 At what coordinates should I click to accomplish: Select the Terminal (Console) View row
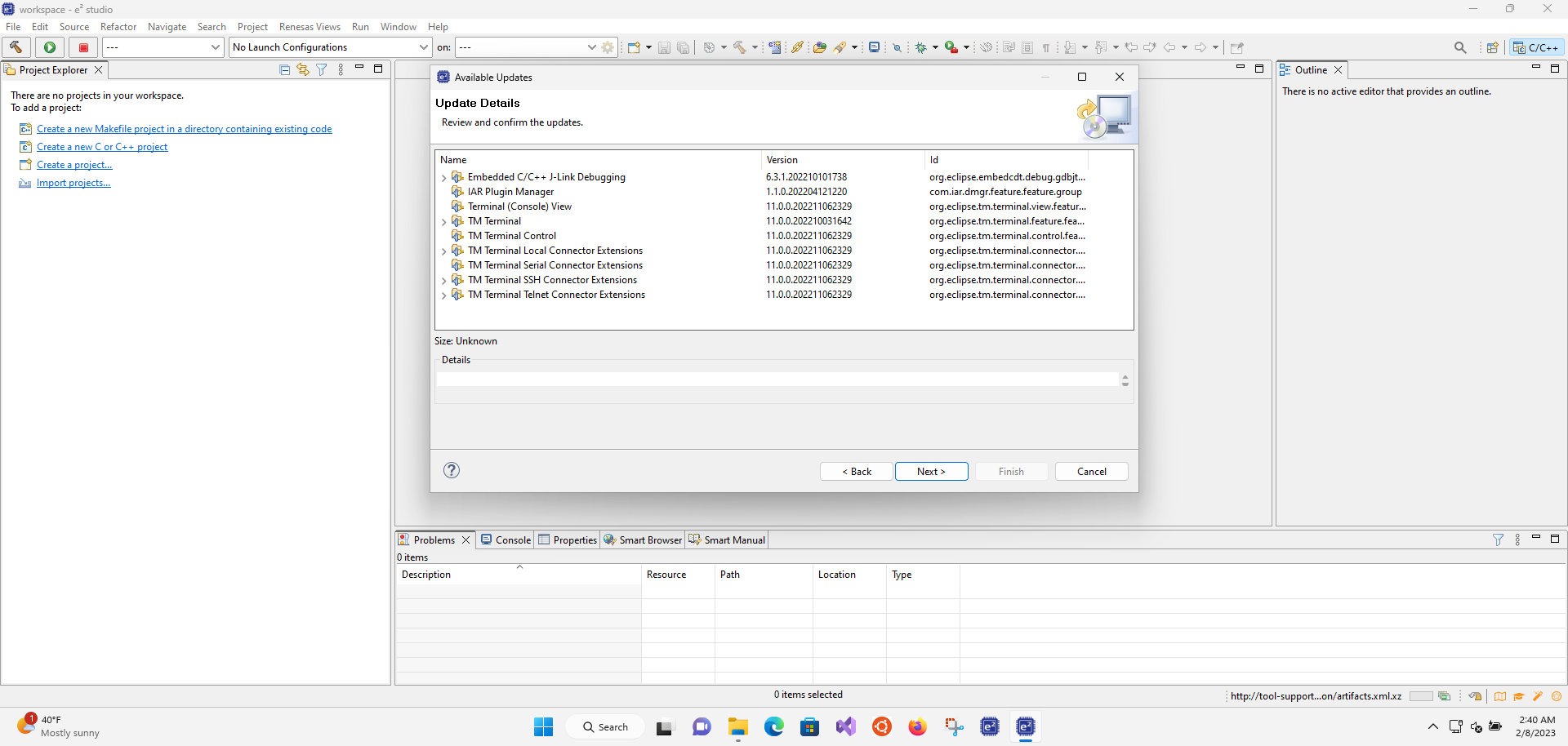[x=784, y=206]
